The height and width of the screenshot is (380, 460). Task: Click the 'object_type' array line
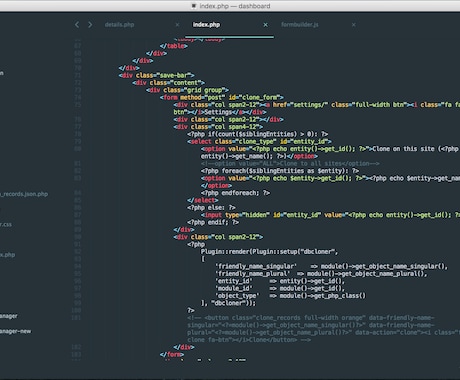coord(290,296)
